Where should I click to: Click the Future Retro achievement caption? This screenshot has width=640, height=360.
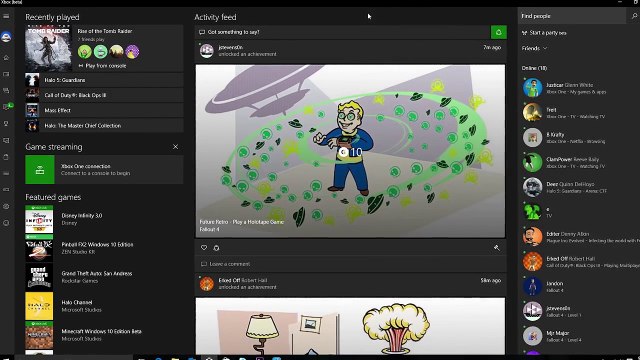point(241,222)
